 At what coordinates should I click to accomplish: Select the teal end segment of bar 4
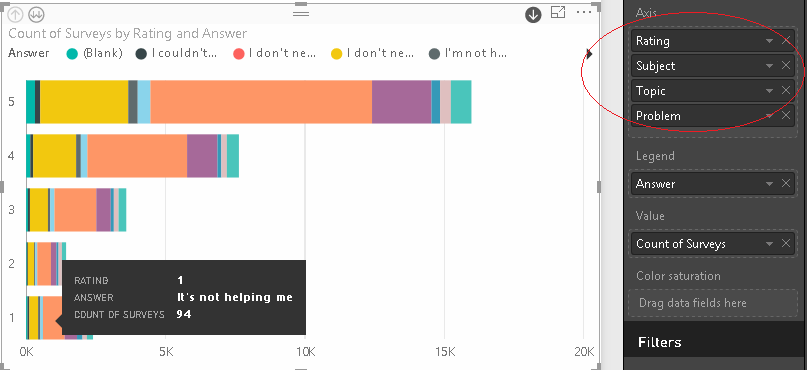point(233,156)
